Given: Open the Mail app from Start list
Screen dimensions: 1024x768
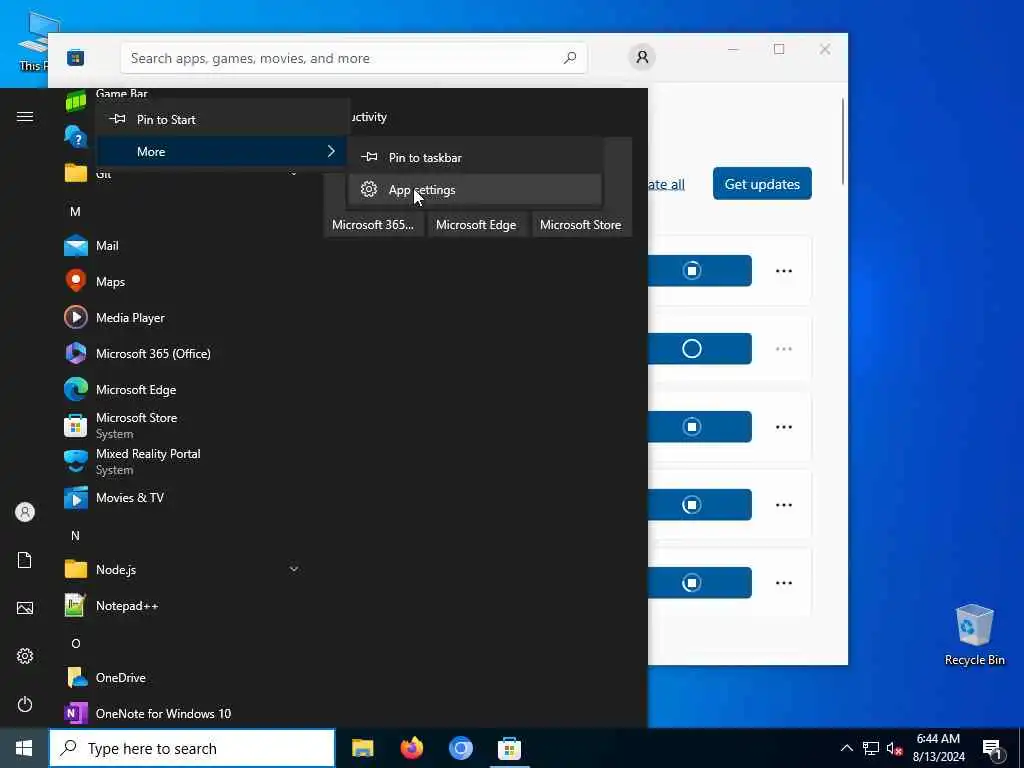Looking at the screenshot, I should [x=183, y=246].
